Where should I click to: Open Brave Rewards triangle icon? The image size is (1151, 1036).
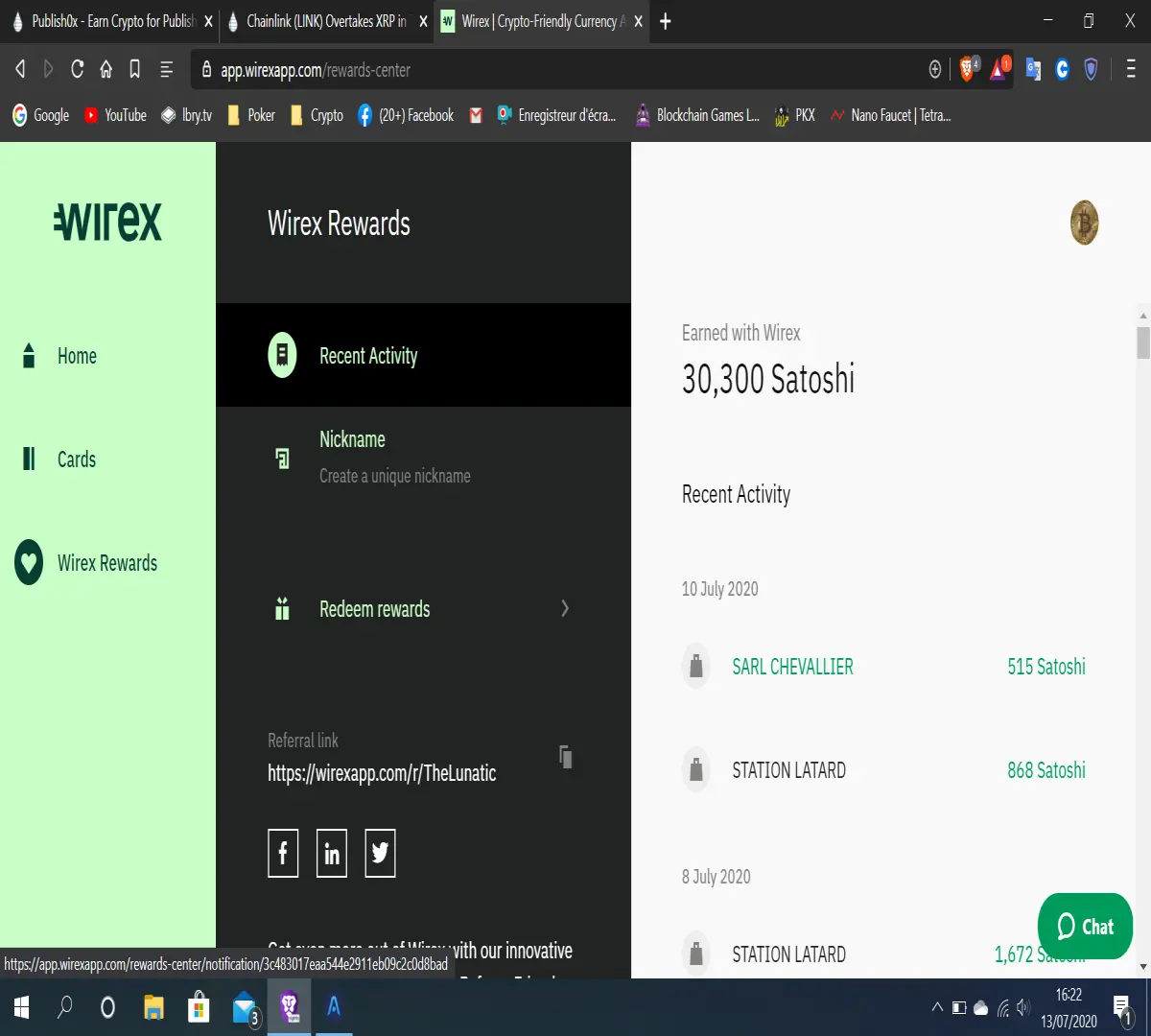[x=999, y=69]
